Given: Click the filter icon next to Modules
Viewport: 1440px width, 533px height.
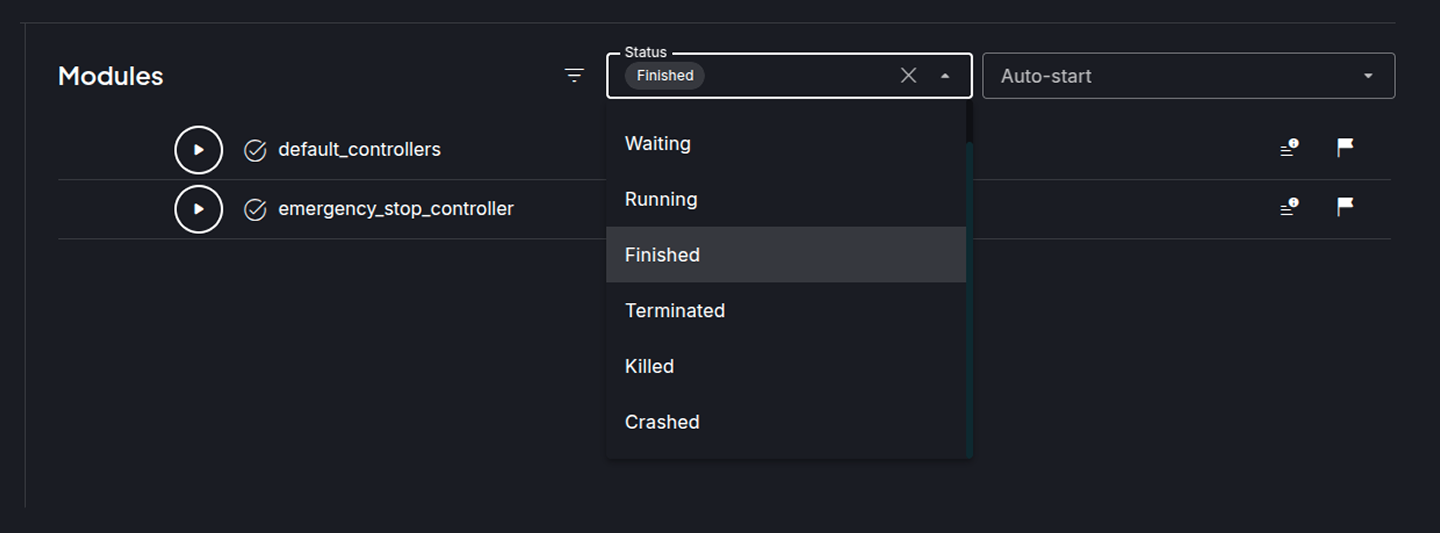Looking at the screenshot, I should coord(574,76).
